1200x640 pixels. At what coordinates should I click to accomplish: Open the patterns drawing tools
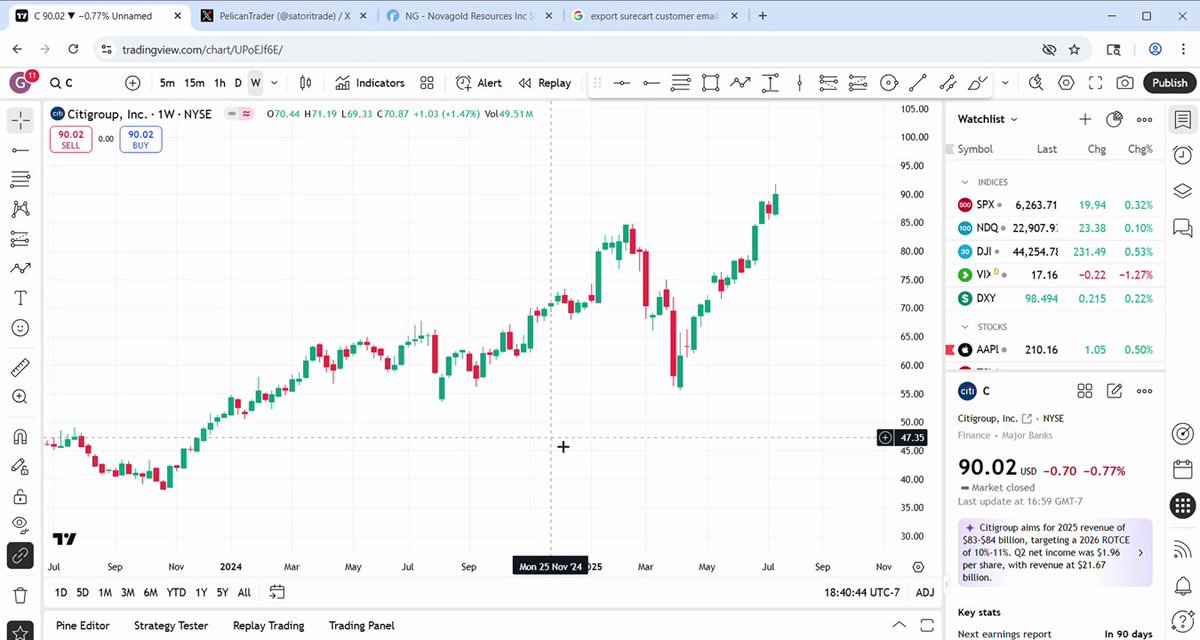[20, 209]
